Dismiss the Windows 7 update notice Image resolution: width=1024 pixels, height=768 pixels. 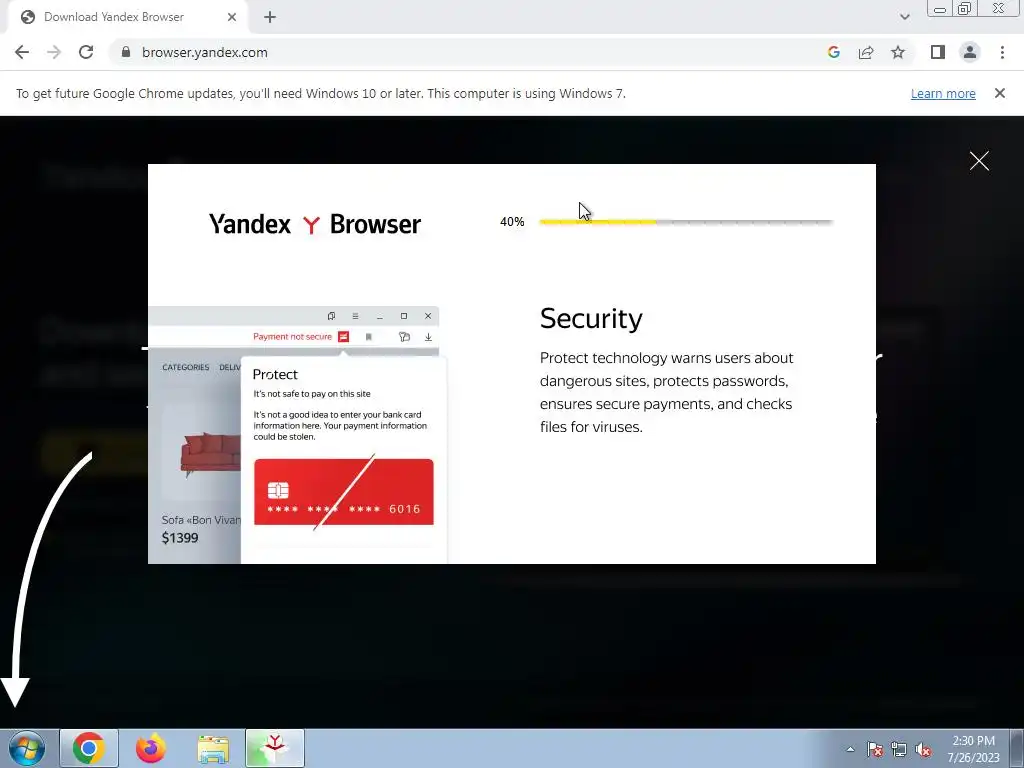999,93
